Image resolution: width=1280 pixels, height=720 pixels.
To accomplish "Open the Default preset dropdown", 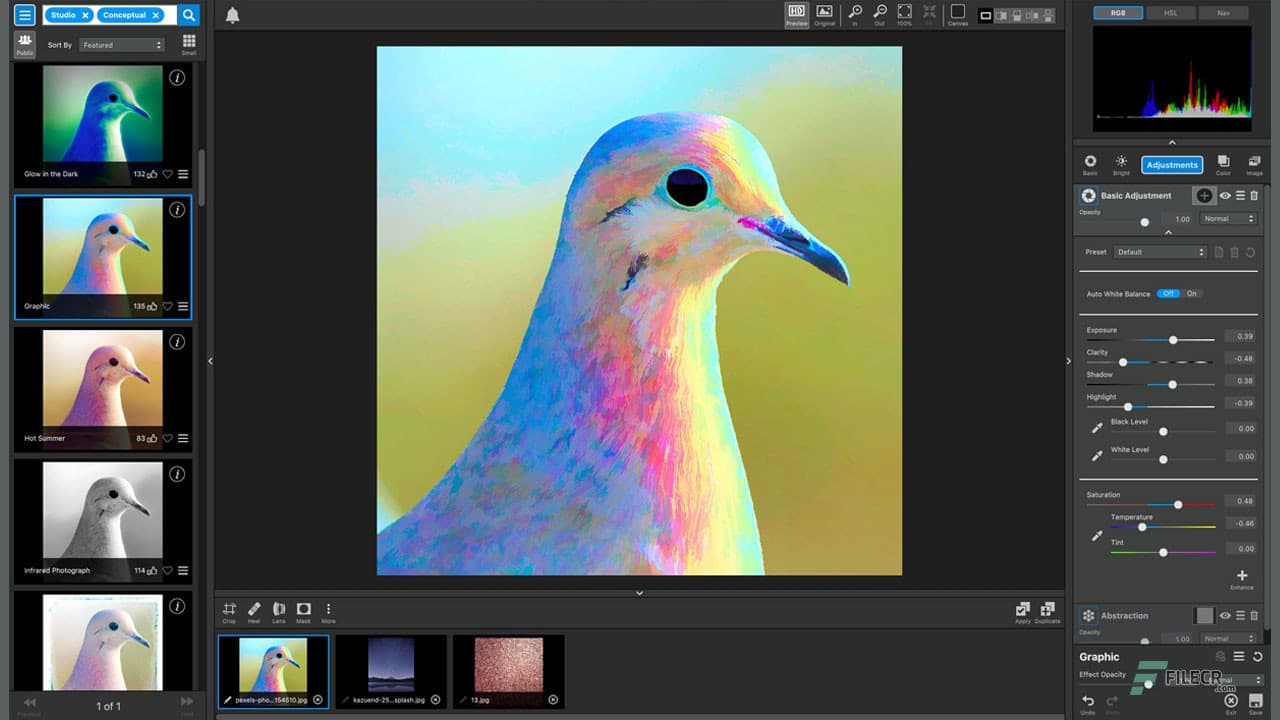I will [1159, 252].
